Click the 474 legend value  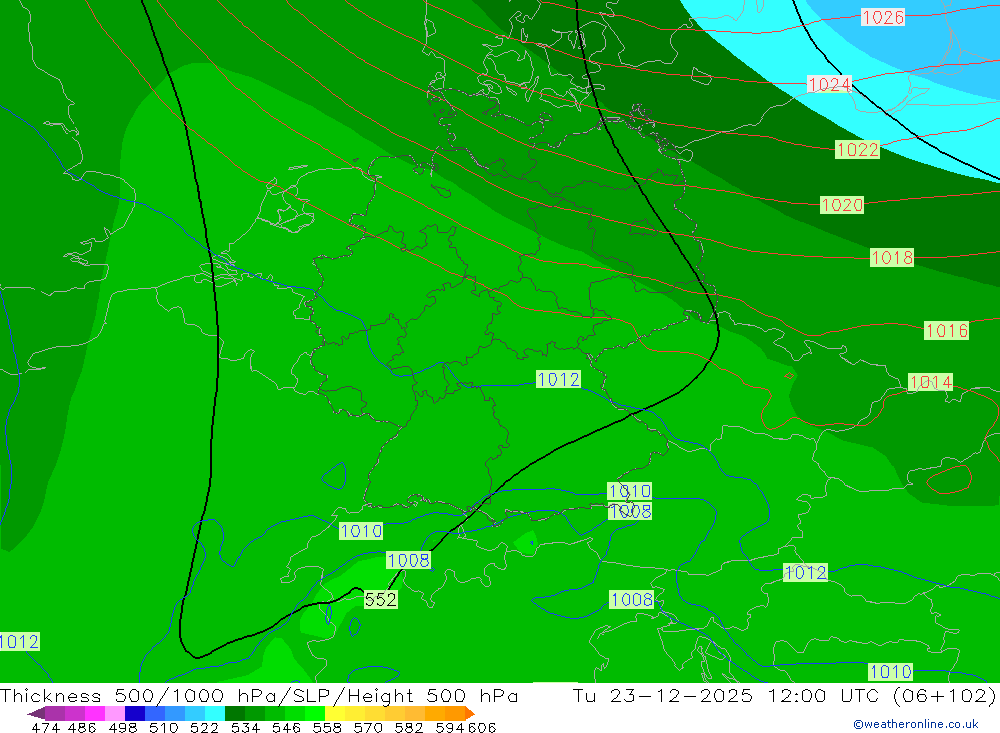click(45, 727)
